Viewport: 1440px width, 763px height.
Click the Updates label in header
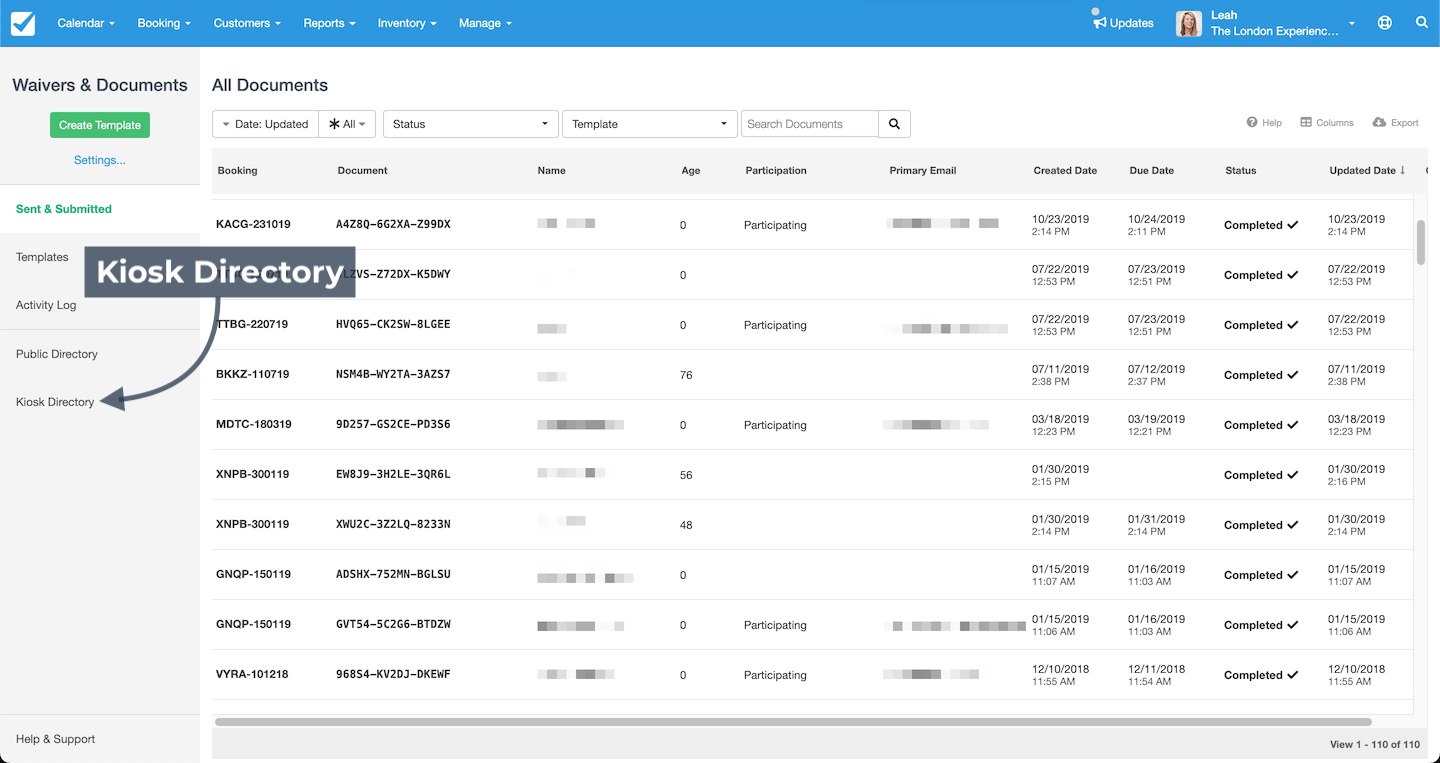(x=1132, y=23)
